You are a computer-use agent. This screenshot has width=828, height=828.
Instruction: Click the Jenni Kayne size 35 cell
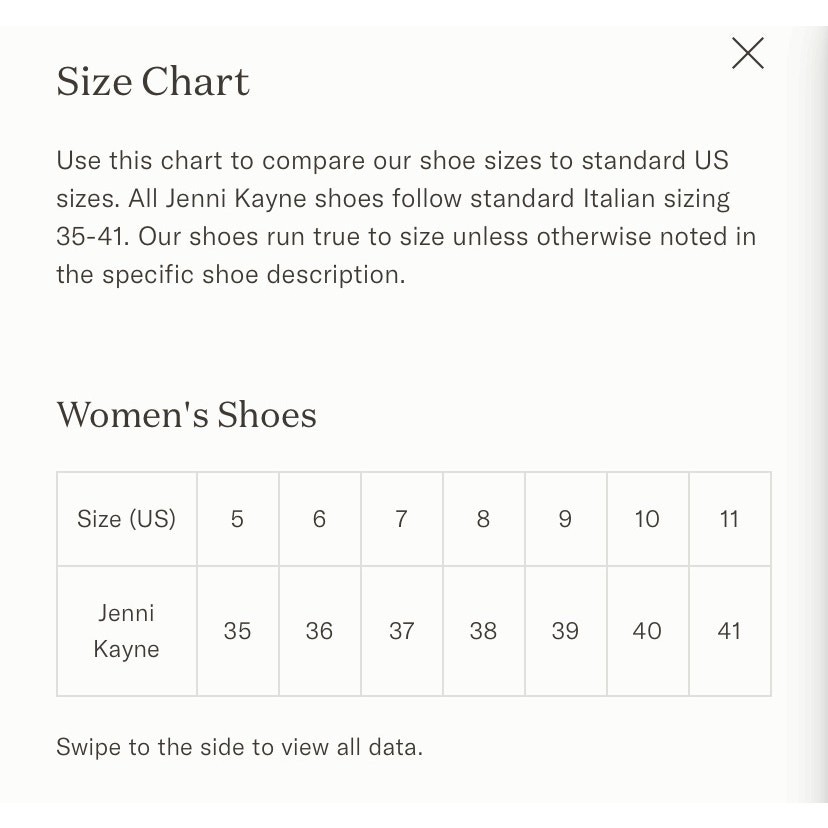[238, 631]
